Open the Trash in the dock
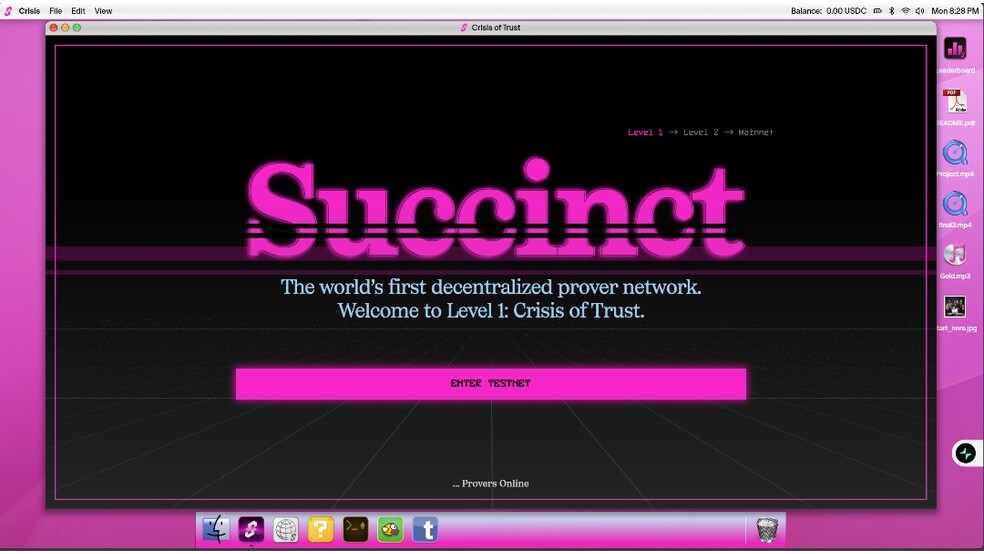The width and height of the screenshot is (984, 554). (766, 530)
